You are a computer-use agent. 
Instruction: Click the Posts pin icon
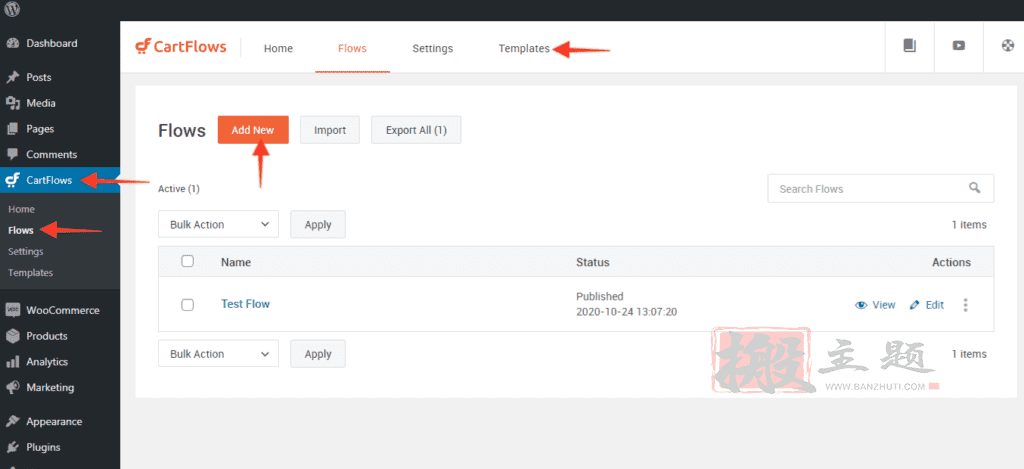[12, 77]
